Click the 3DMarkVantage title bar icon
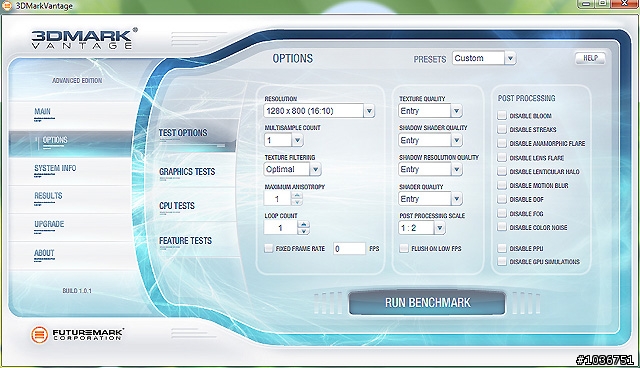 click(7, 6)
